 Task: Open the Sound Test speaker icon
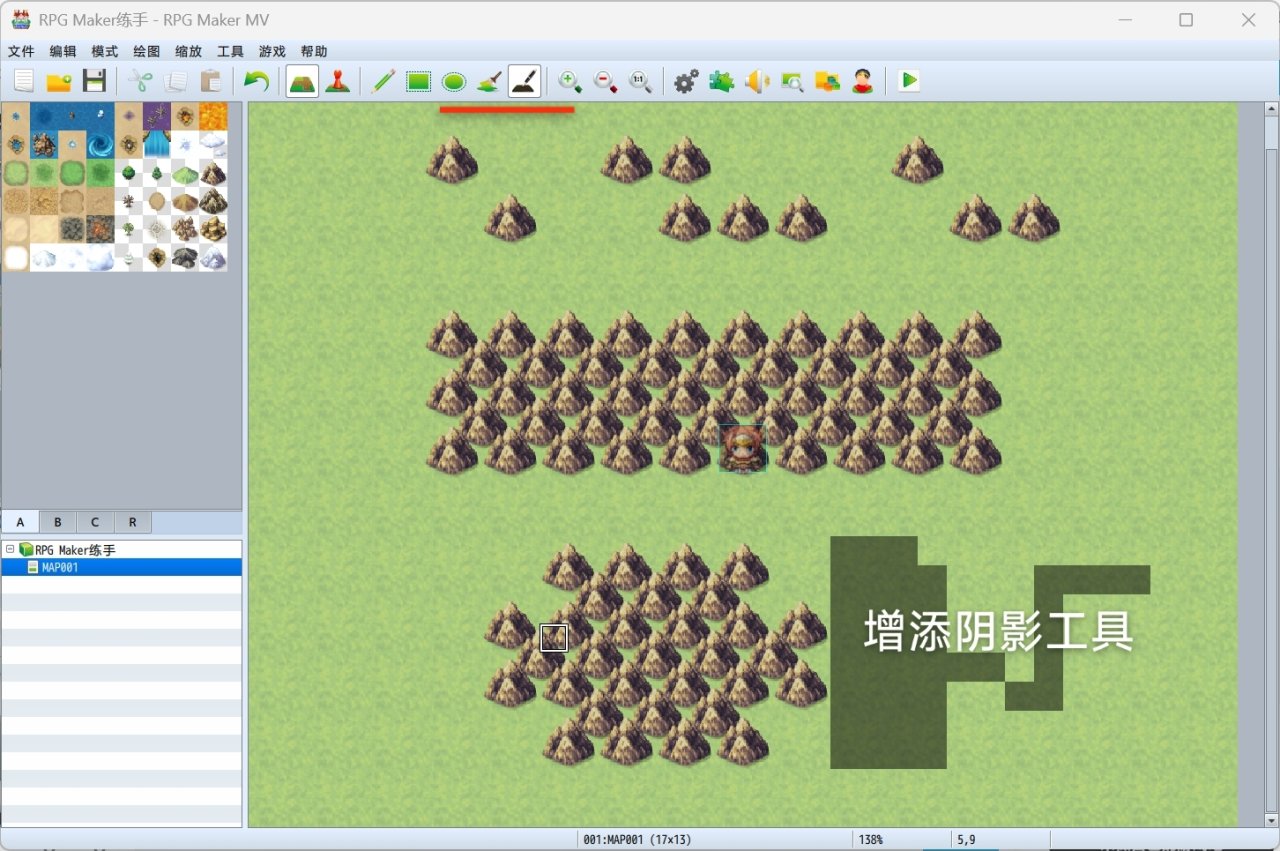click(x=757, y=81)
